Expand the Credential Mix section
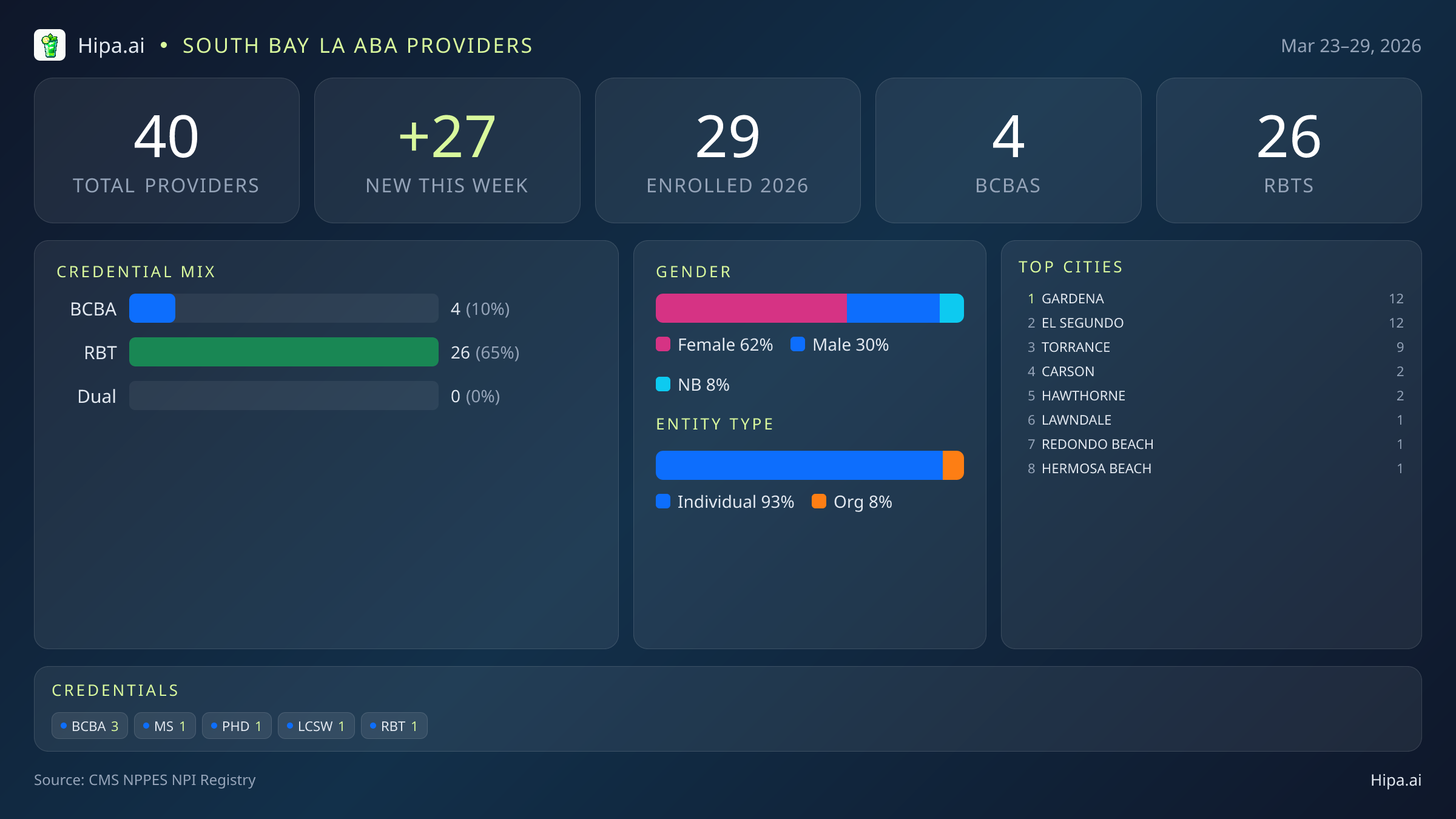 pos(136,271)
